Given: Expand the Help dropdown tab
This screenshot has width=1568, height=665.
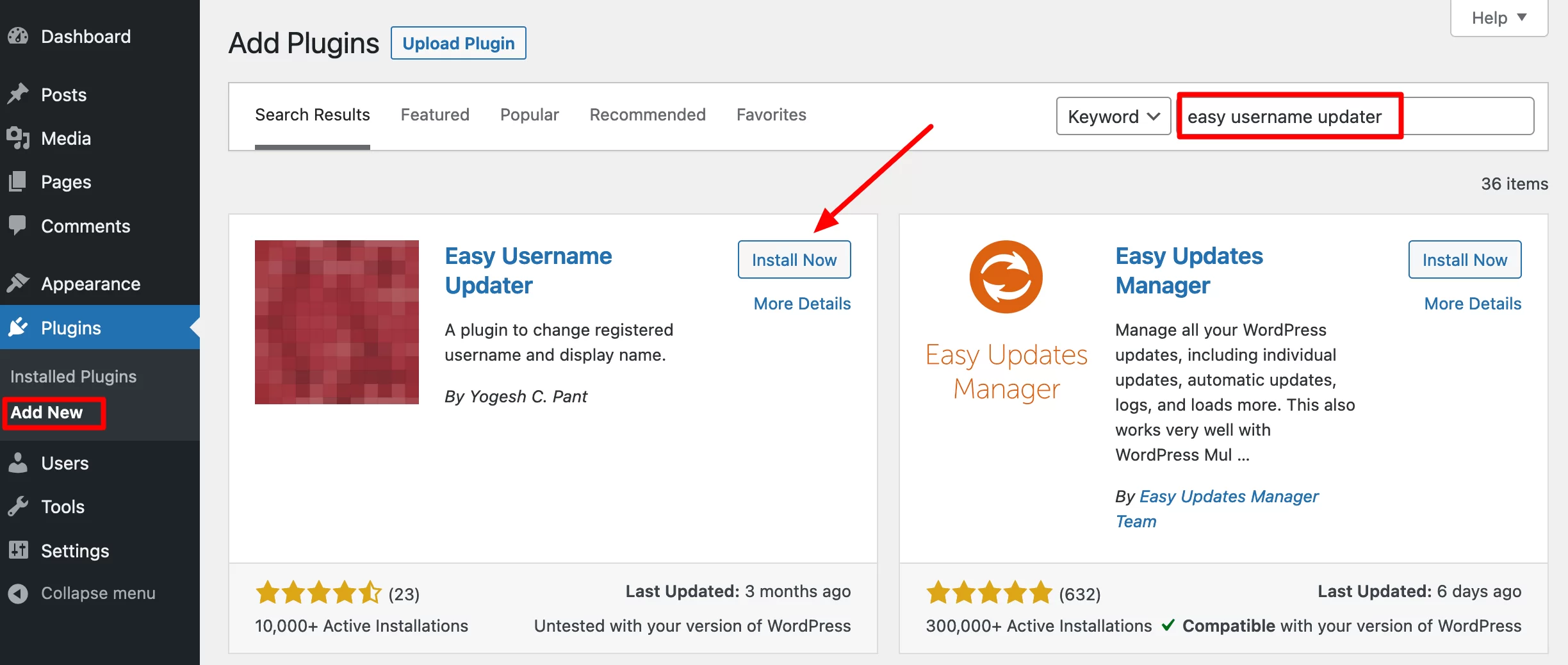Looking at the screenshot, I should pos(1499,18).
